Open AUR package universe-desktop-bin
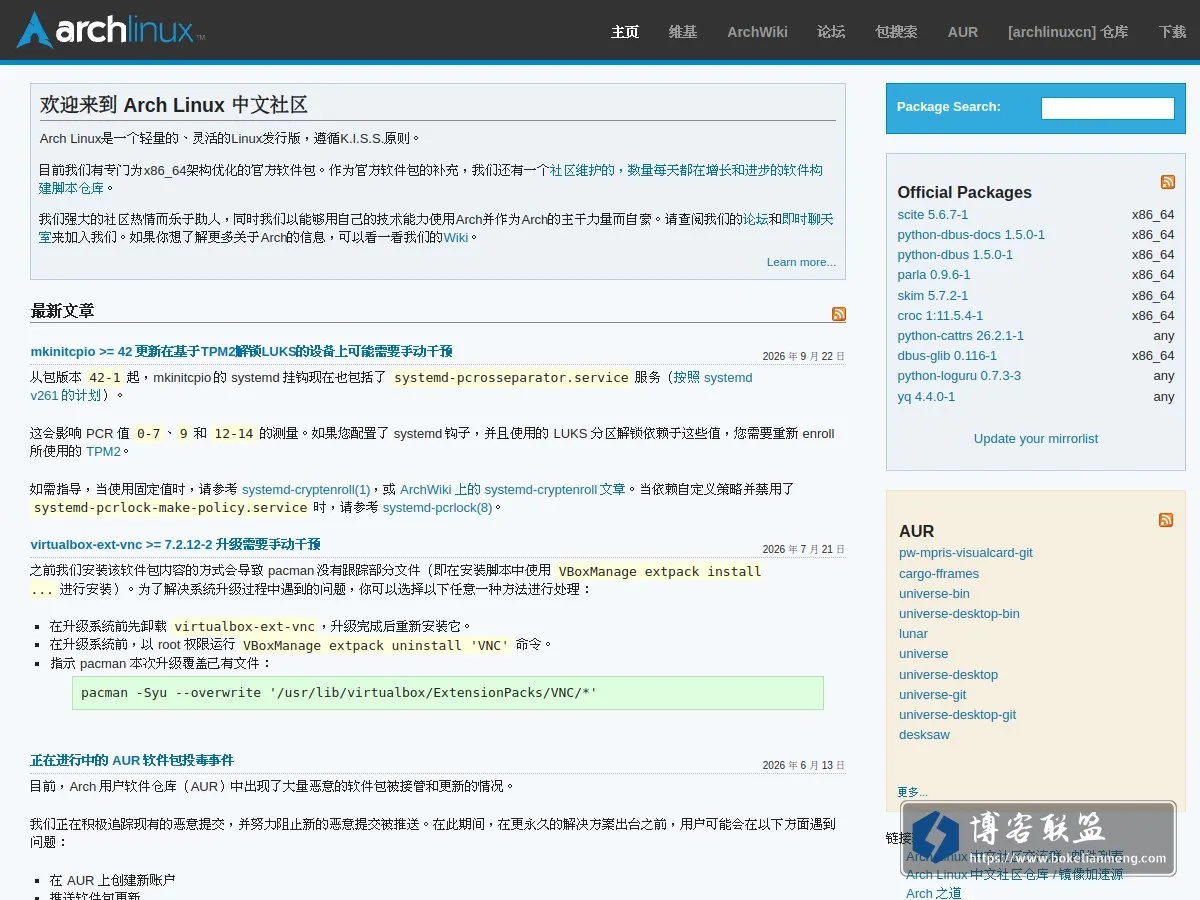 coord(959,614)
